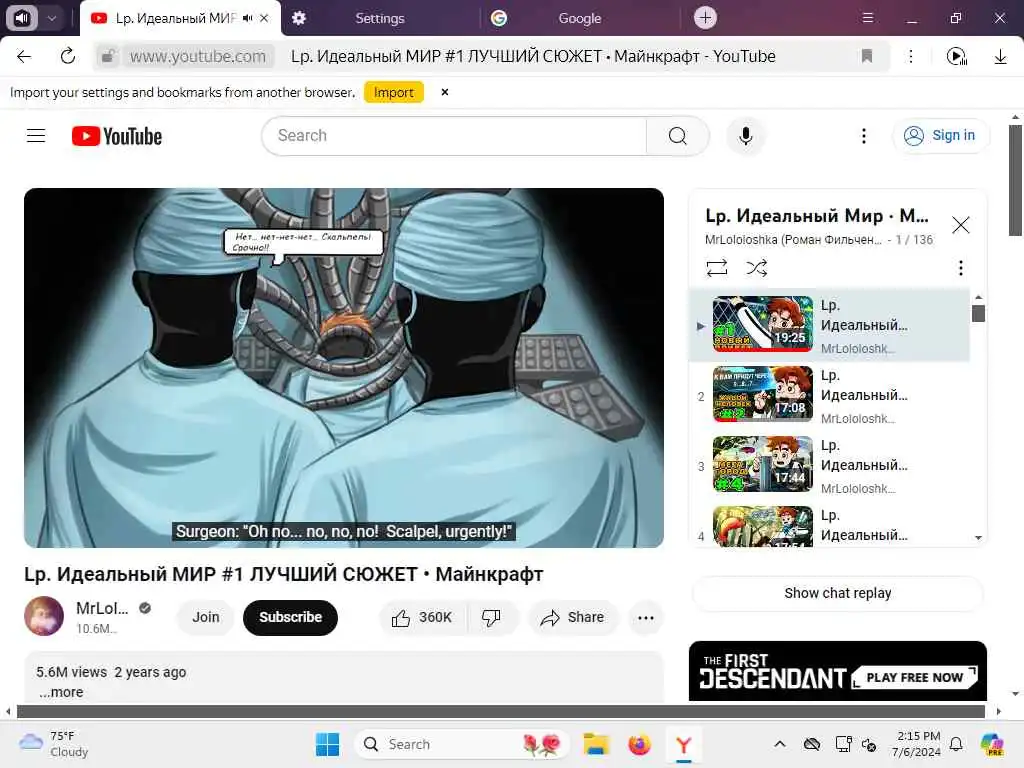Subscribe to the channel

click(291, 618)
